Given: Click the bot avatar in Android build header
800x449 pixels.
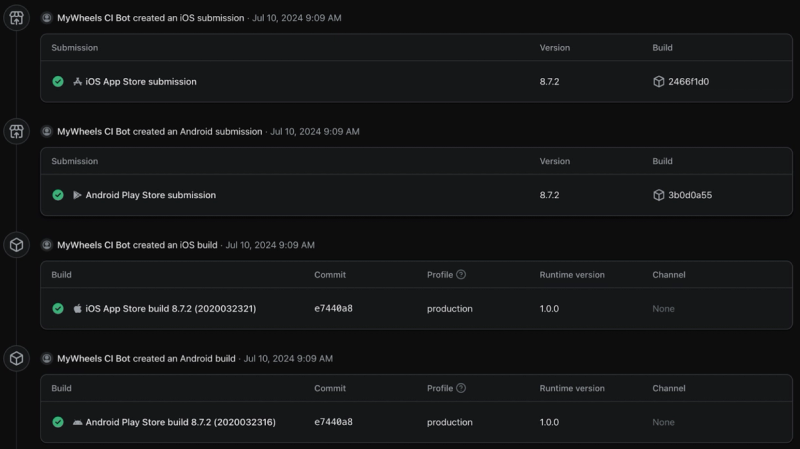Looking at the screenshot, I should click(46, 359).
